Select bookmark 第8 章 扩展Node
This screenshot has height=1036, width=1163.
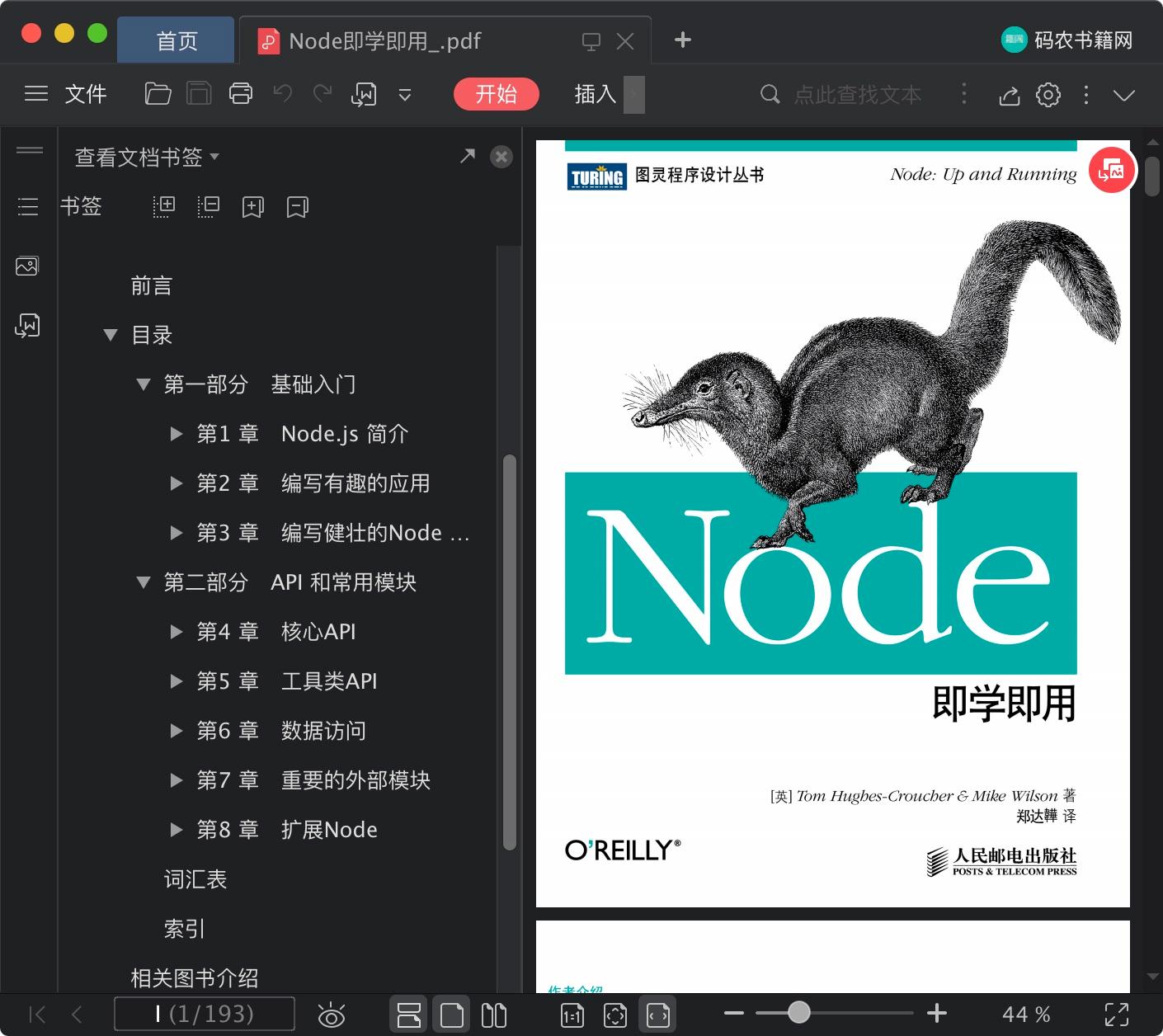[287, 830]
